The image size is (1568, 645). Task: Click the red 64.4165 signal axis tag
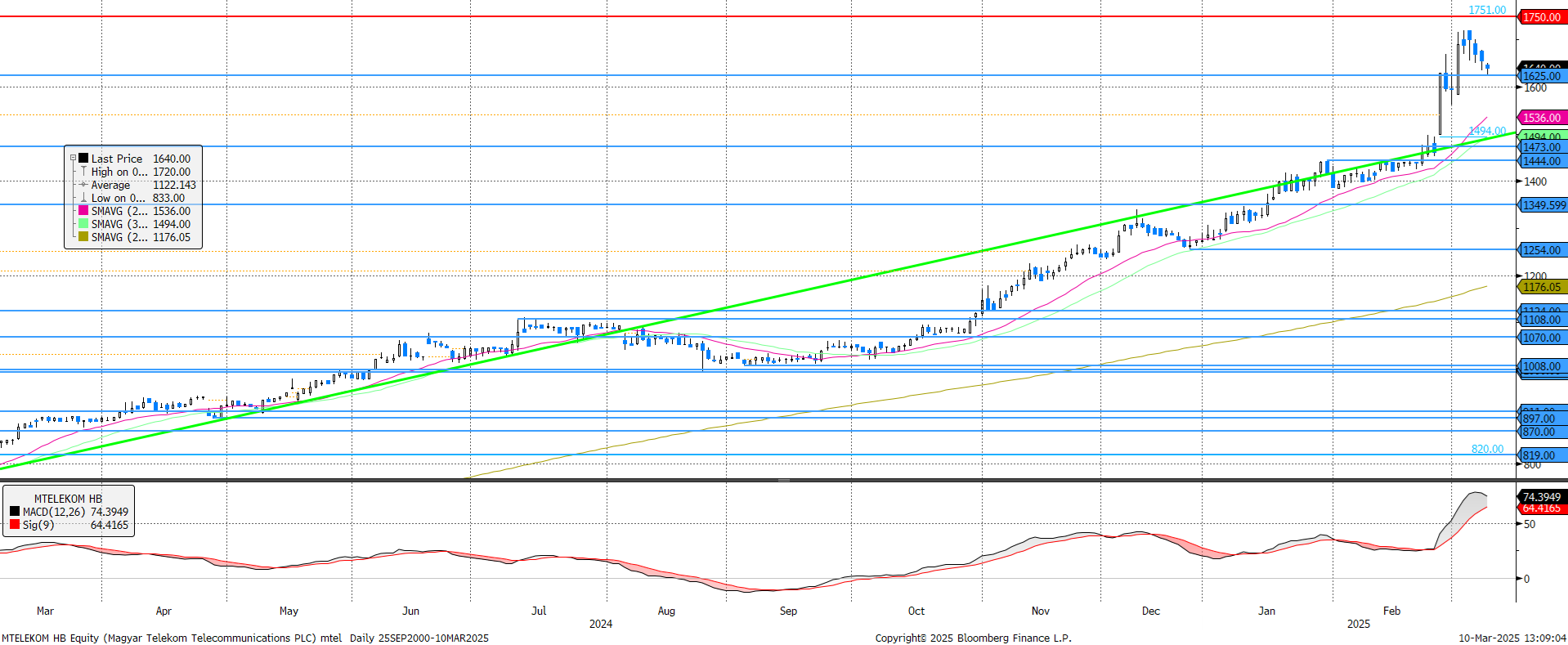(1542, 508)
